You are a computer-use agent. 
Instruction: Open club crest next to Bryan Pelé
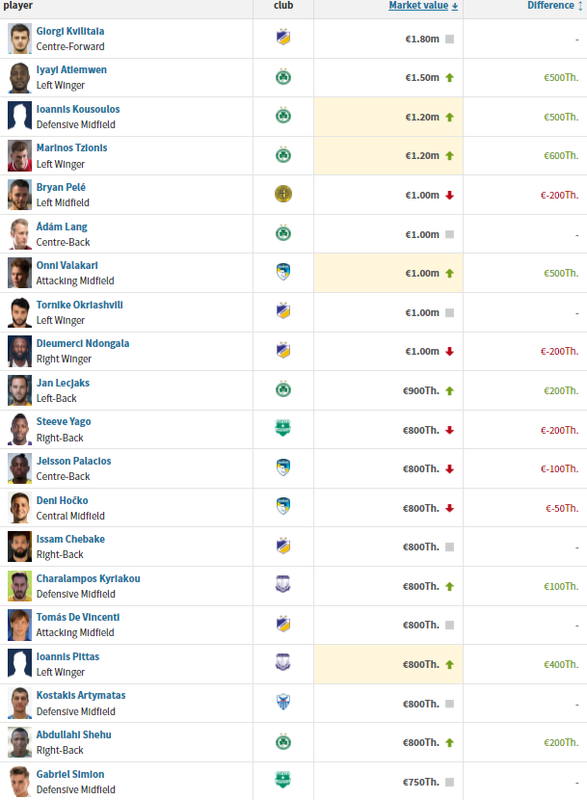click(x=283, y=194)
